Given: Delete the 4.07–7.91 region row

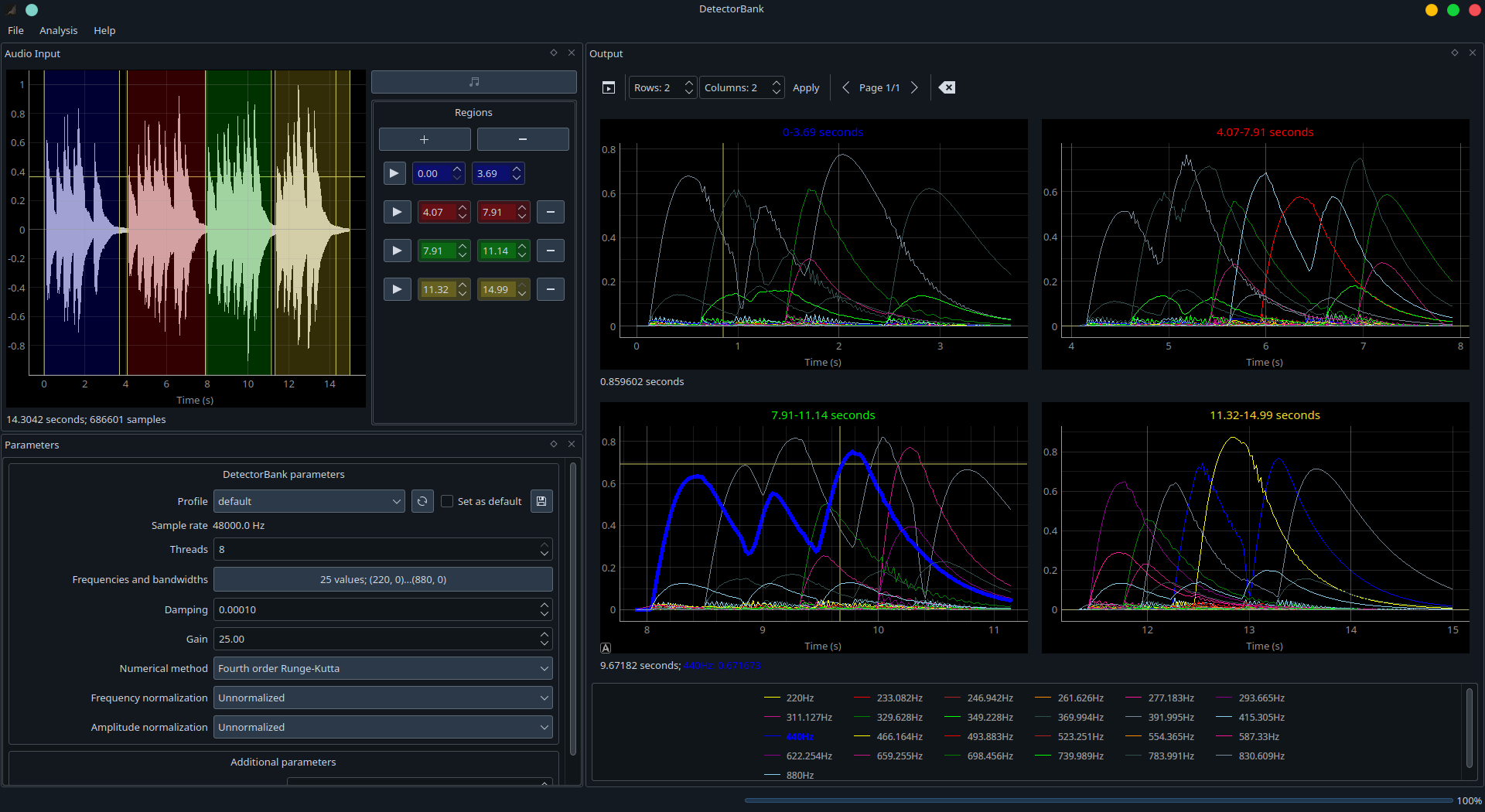Looking at the screenshot, I should pos(550,212).
